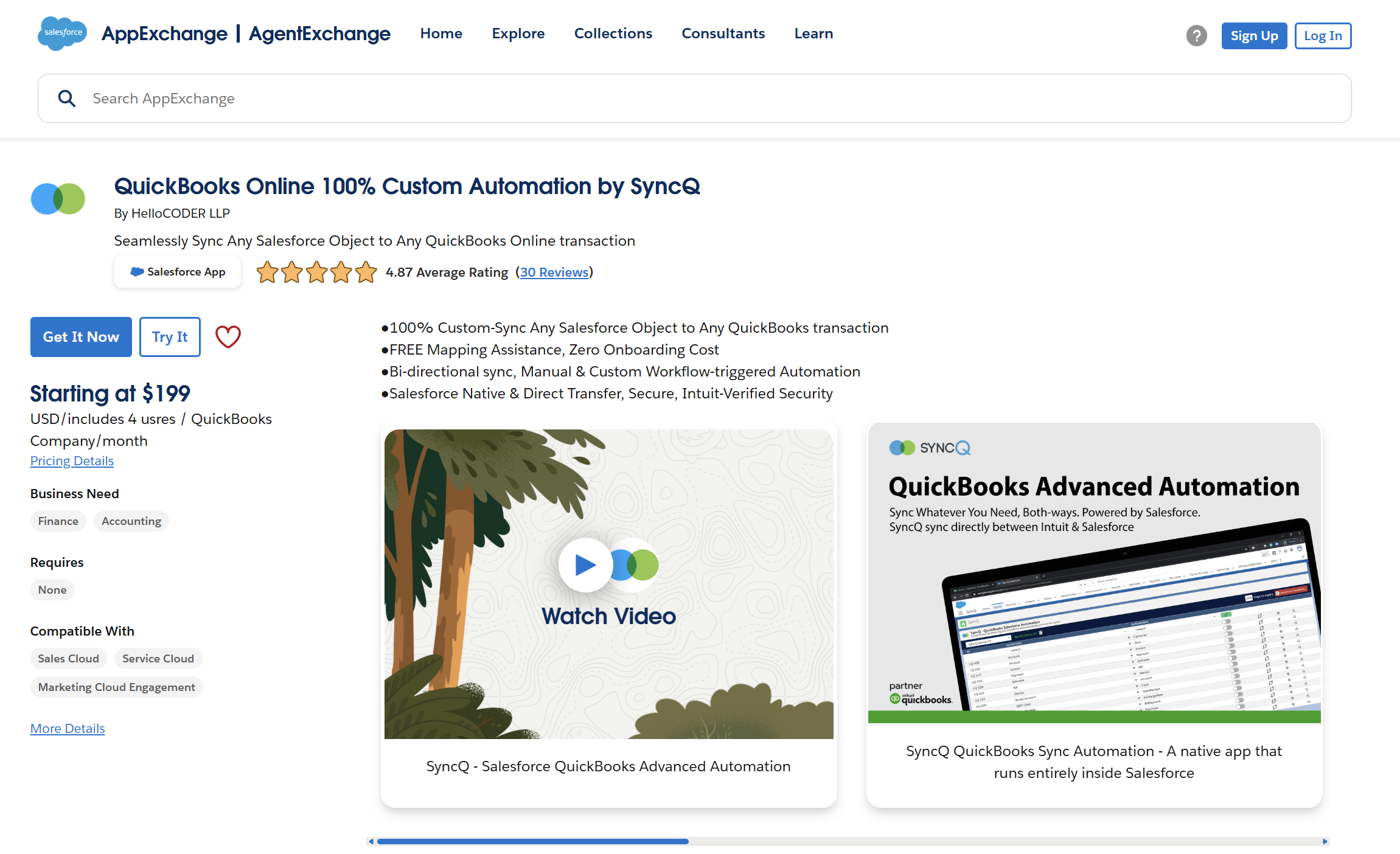1400x854 pixels.
Task: Play the Watch Video button
Action: (x=585, y=564)
